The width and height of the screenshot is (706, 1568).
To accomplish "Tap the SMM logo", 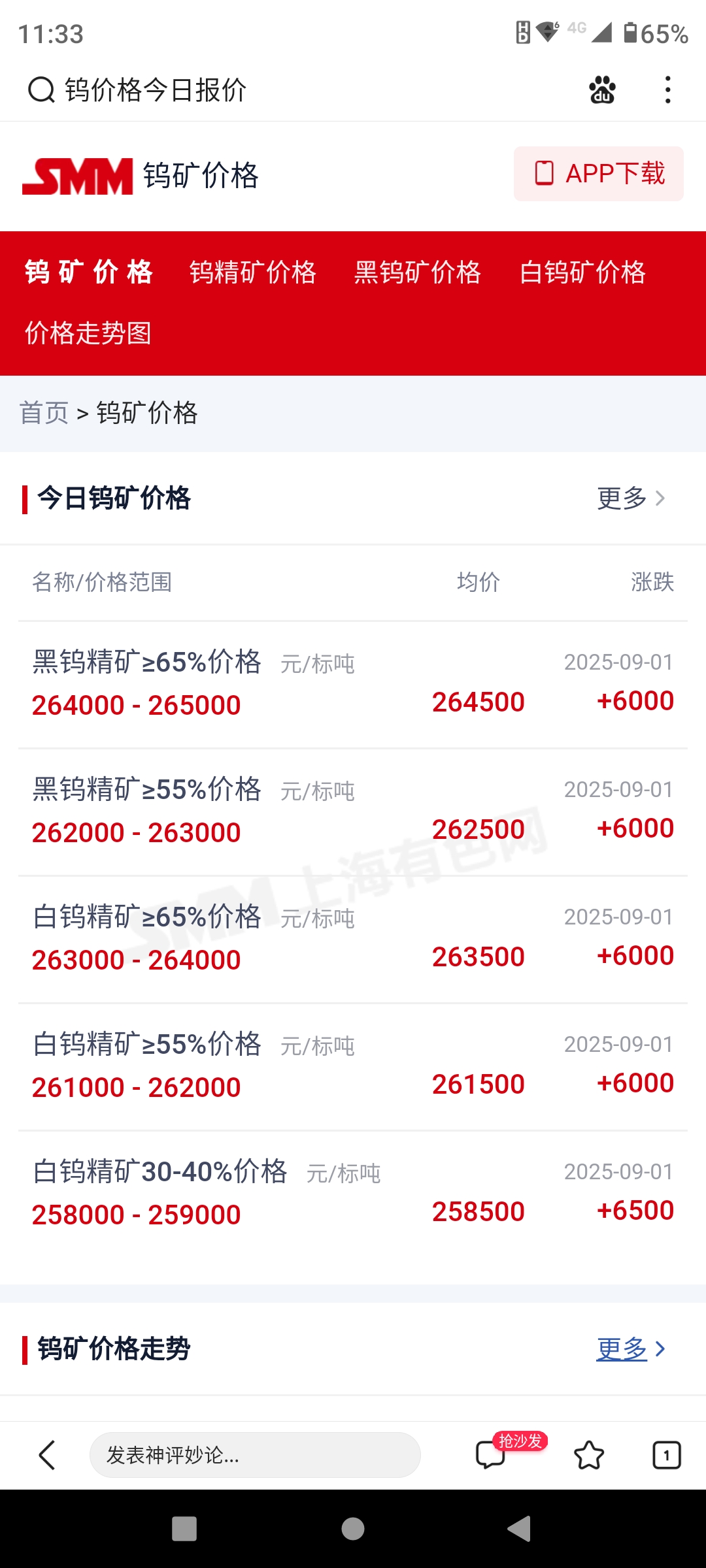I will [77, 176].
